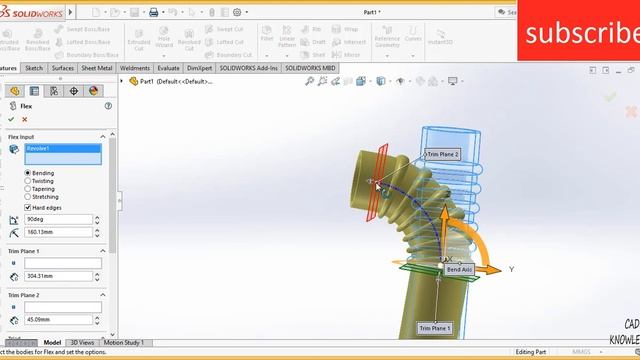Open the Reference Geometry dropdown arrow

387,56
